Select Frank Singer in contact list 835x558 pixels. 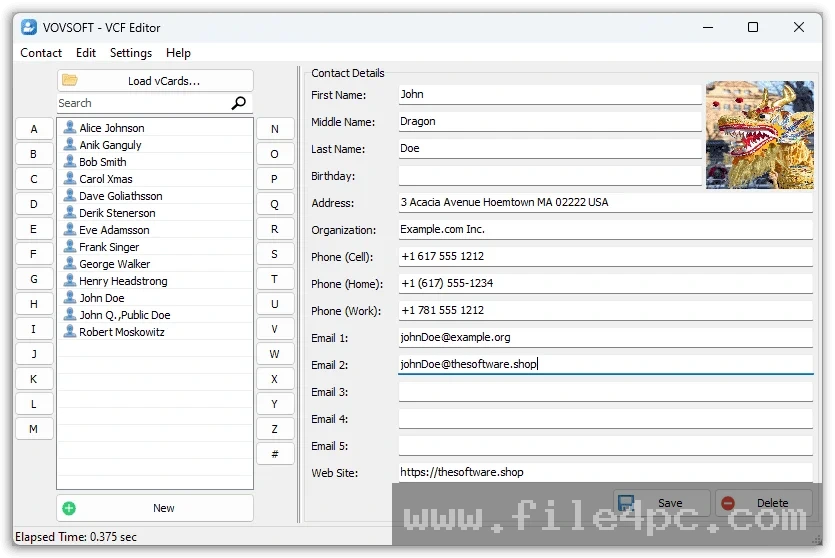click(155, 247)
